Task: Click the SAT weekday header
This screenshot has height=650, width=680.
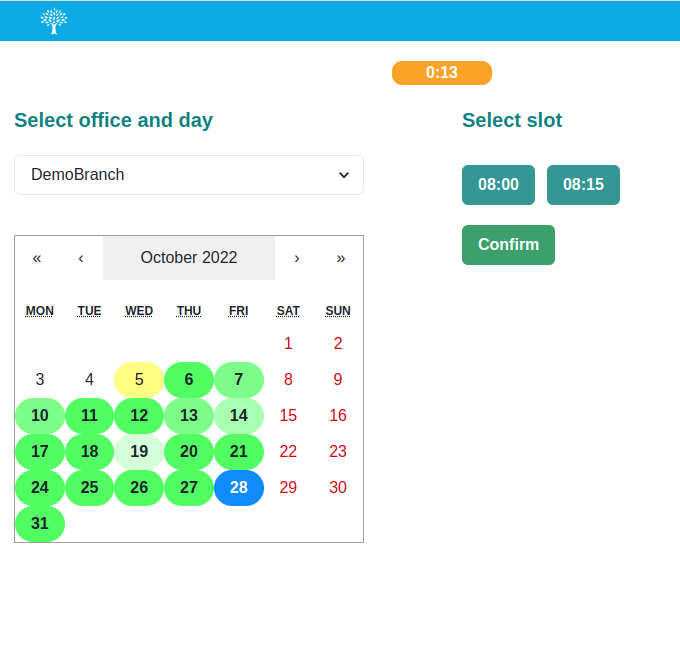Action: (288, 311)
